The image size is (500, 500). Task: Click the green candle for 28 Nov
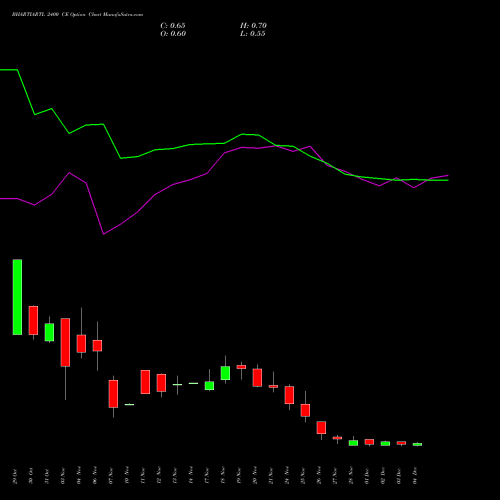(x=353, y=443)
